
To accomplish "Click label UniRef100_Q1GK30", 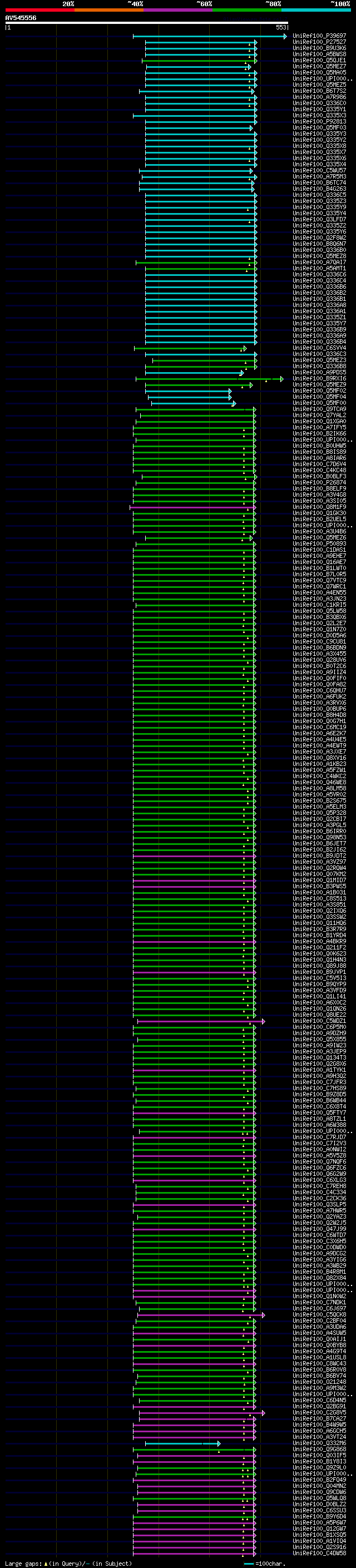I will (x=319, y=513).
